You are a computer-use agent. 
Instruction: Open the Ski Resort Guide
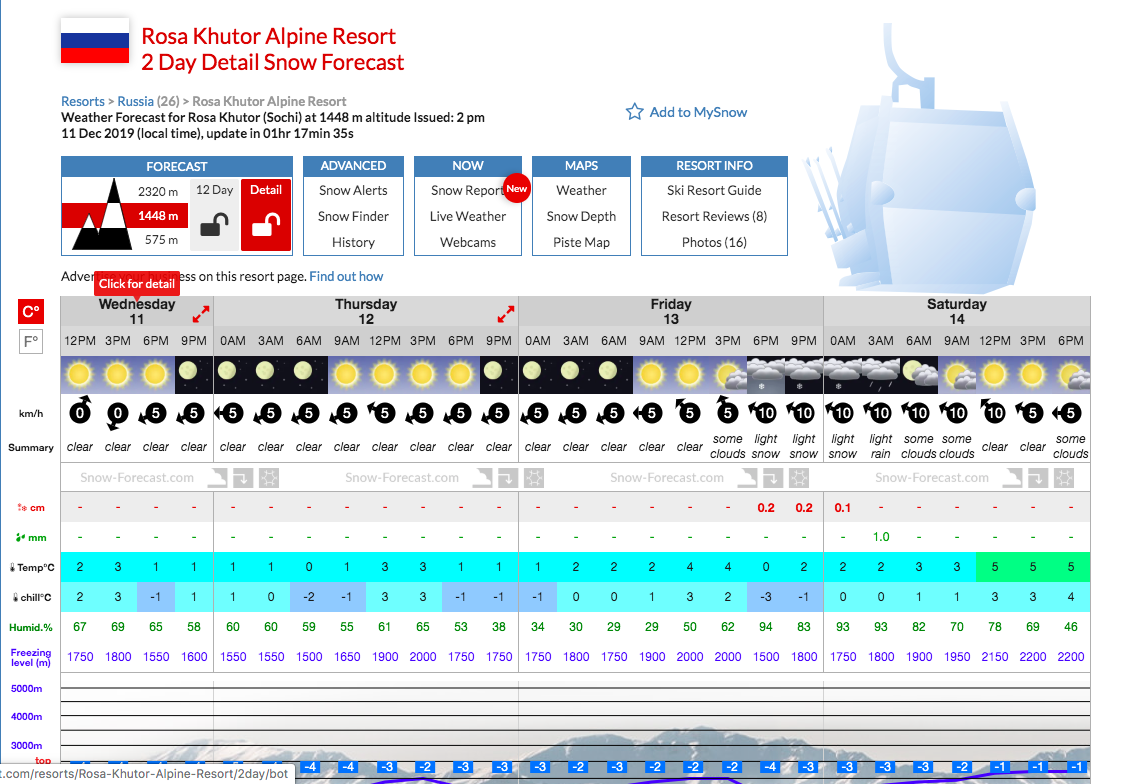pyautogui.click(x=714, y=190)
